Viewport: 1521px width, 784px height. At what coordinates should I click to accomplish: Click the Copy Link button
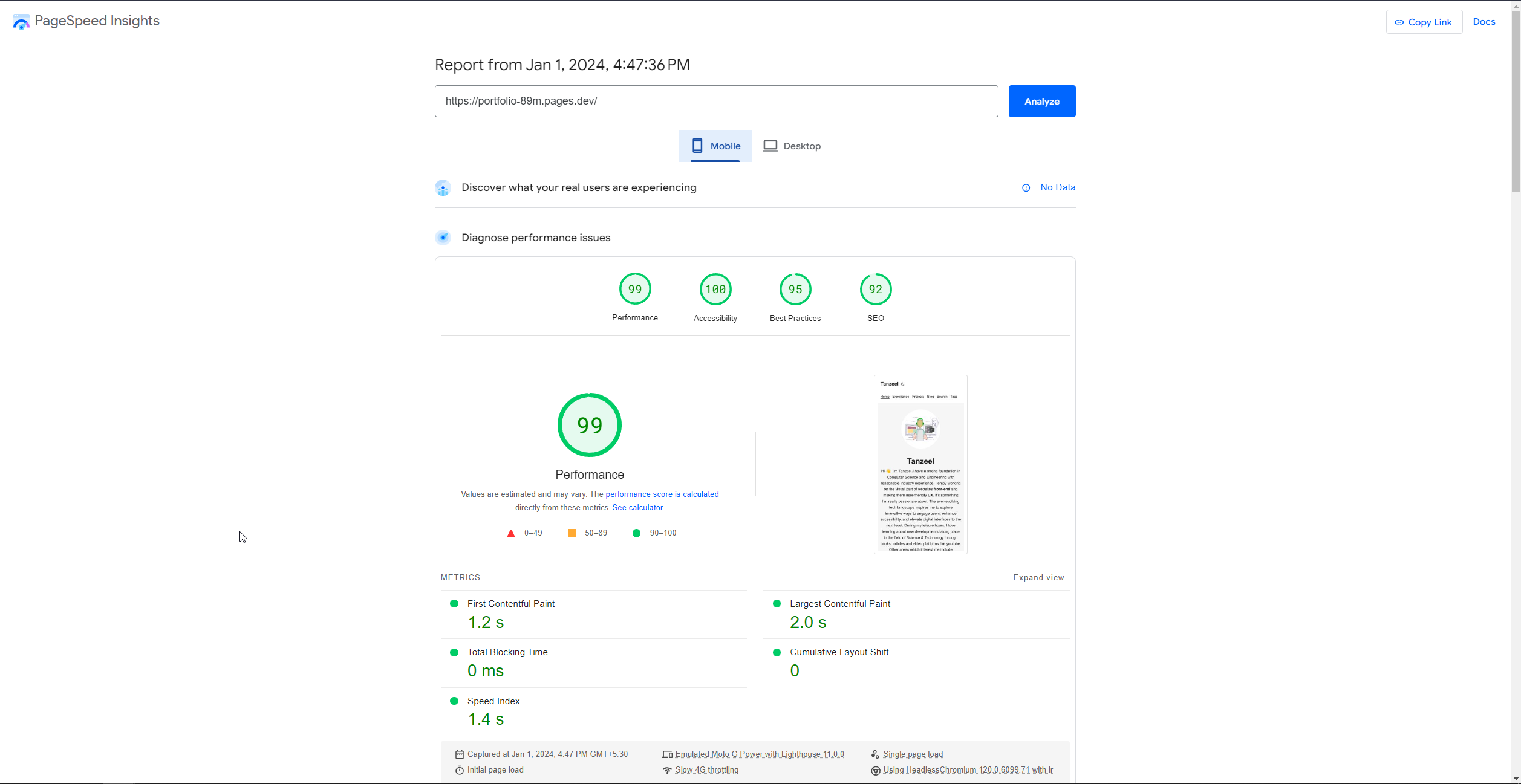[x=1424, y=22]
